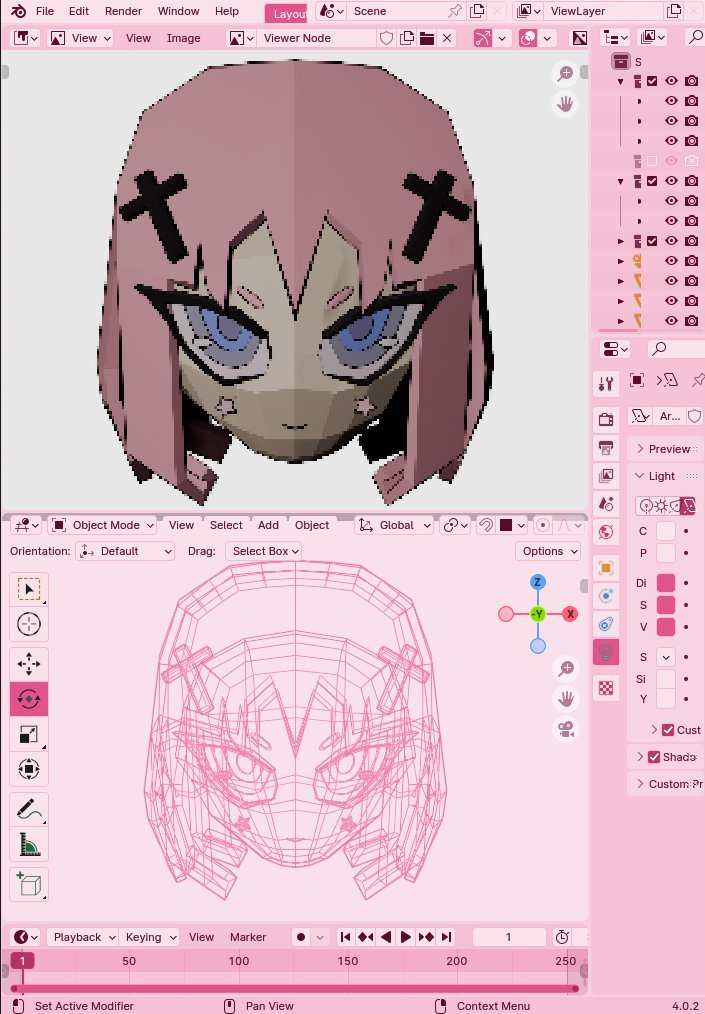Select the Move tool
The height and width of the screenshot is (1014, 705).
point(28,663)
